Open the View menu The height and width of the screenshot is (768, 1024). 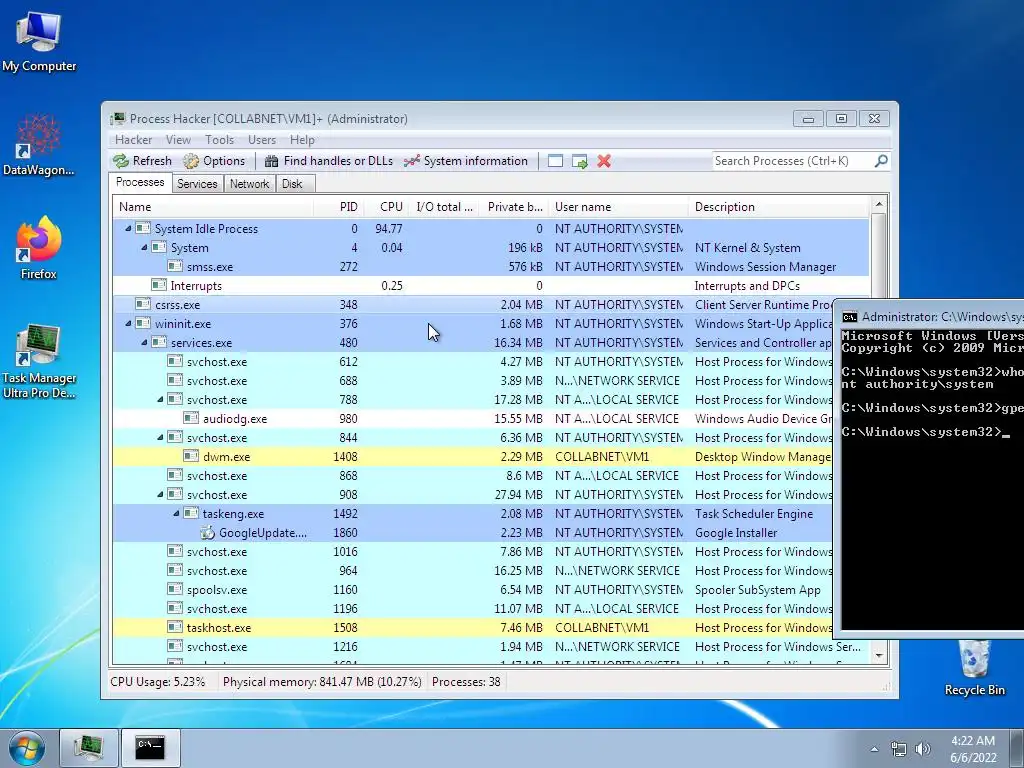coord(178,140)
